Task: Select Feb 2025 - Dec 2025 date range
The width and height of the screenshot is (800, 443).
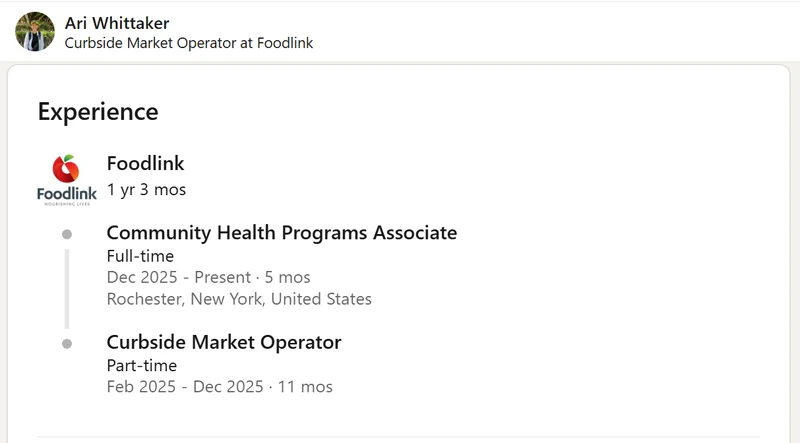Action: pyautogui.click(x=185, y=387)
